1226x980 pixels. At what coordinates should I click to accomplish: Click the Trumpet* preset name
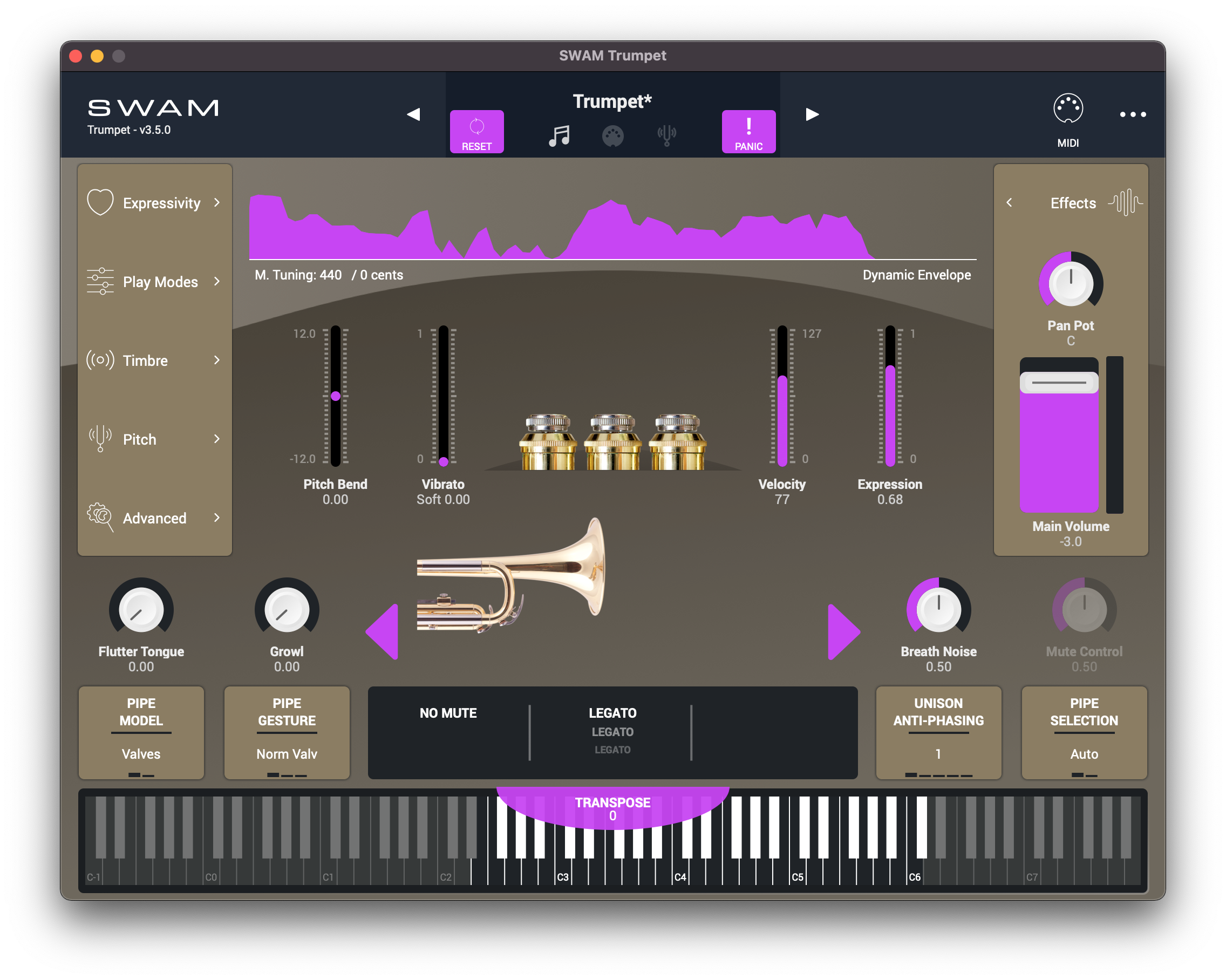[x=612, y=101]
